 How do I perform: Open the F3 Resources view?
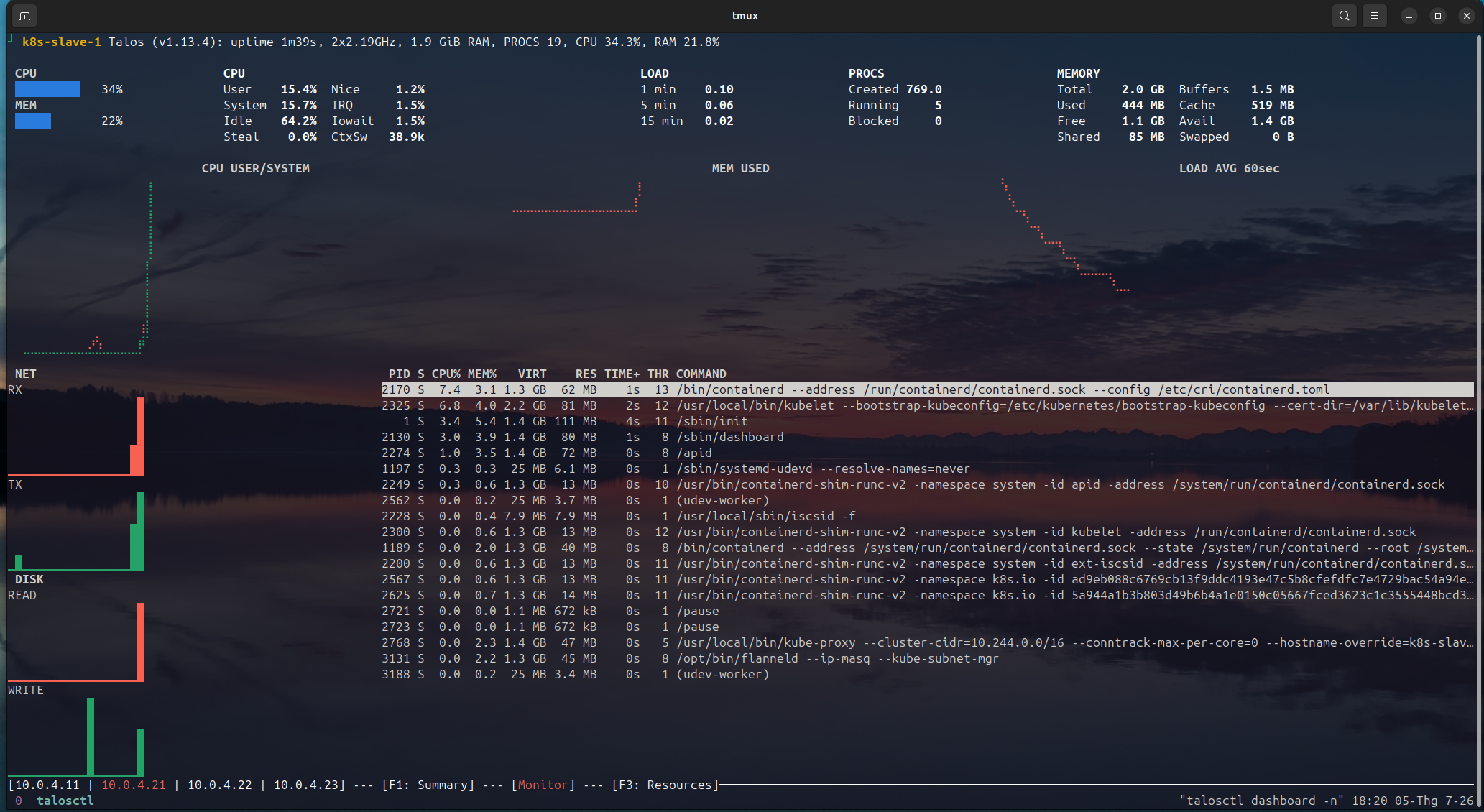coord(665,785)
